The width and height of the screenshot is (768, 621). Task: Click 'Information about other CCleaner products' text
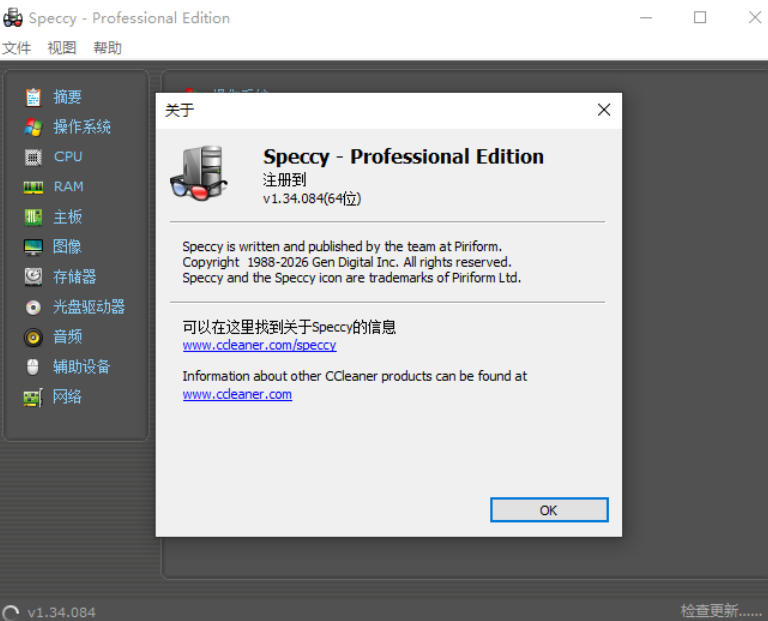coord(355,376)
